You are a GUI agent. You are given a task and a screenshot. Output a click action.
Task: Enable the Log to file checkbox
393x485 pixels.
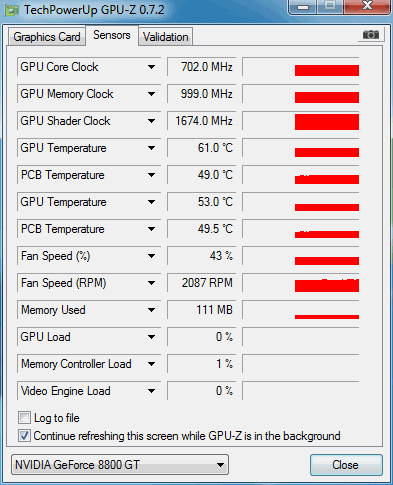[24, 417]
